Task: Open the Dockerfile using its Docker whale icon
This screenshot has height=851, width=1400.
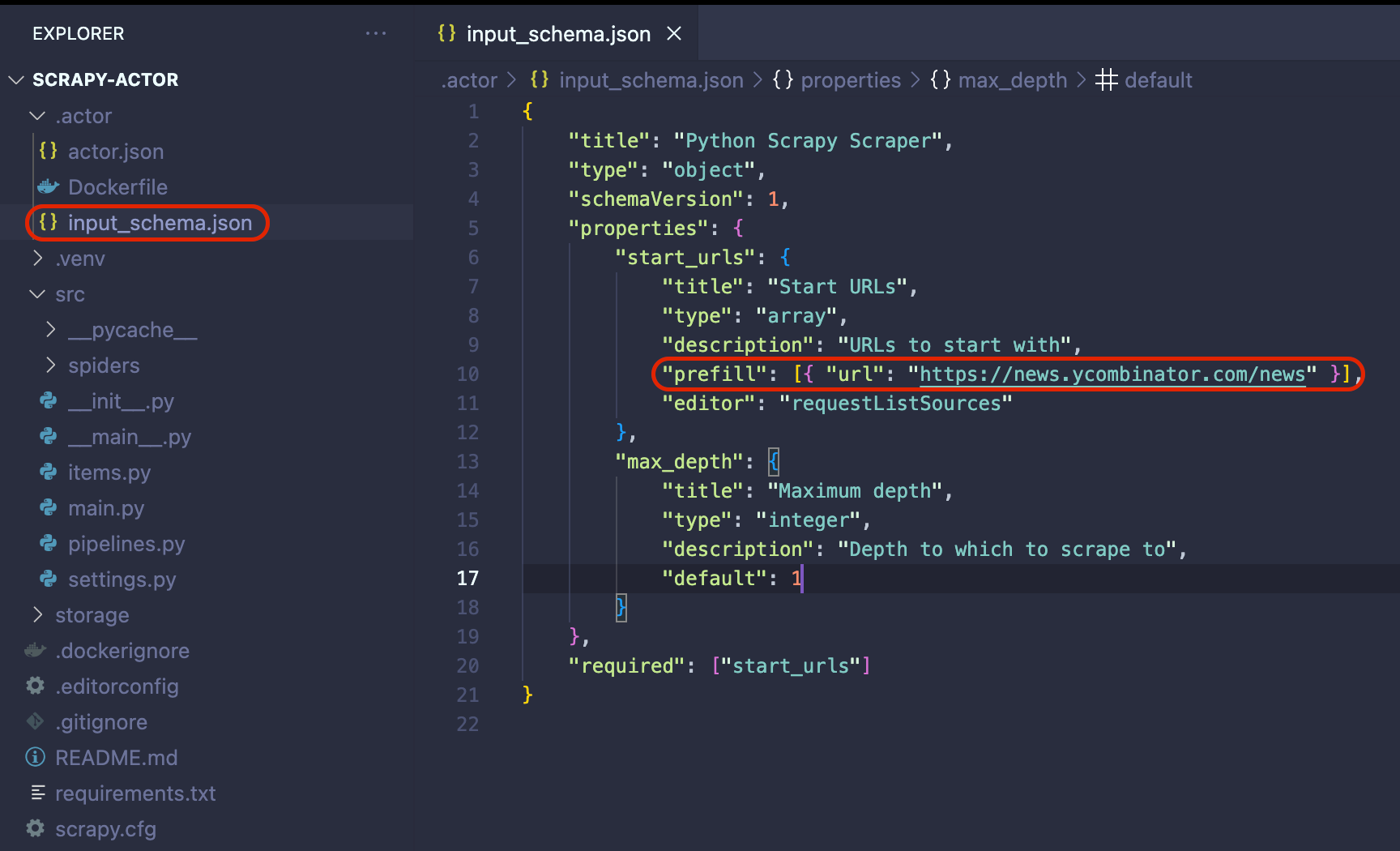Action: pos(48,186)
